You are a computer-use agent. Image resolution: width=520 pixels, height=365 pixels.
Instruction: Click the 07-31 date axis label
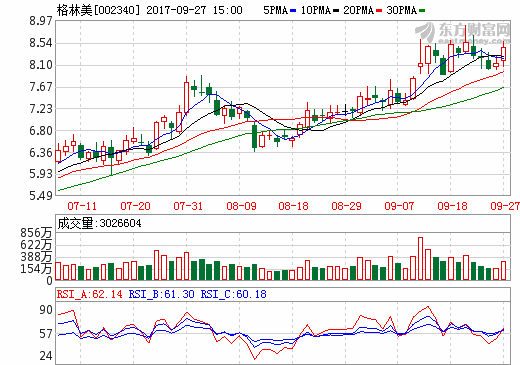[188, 206]
